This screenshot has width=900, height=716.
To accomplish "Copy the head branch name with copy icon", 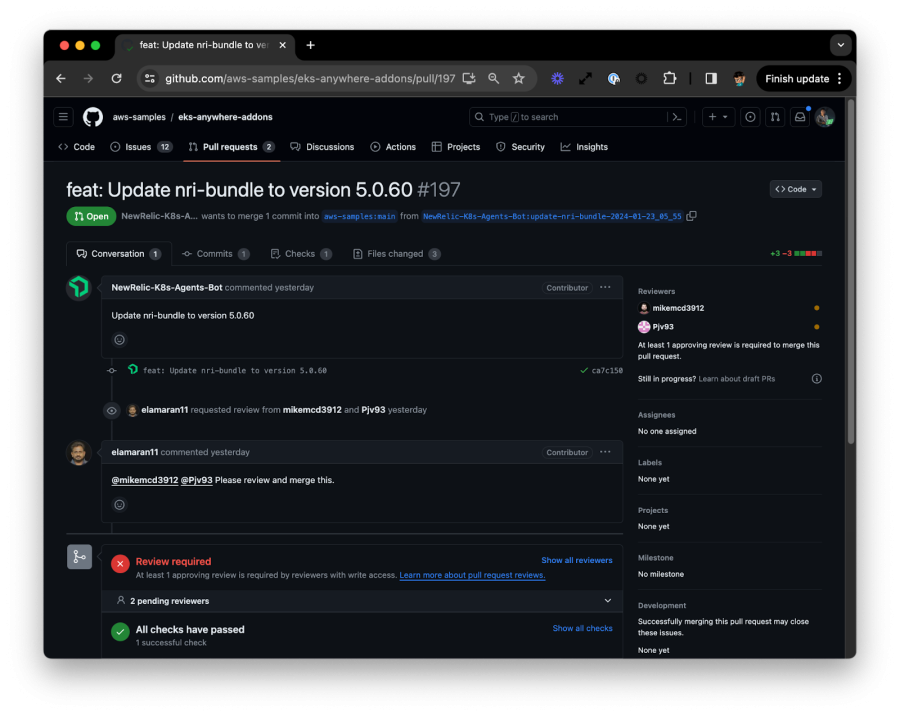I will (x=692, y=216).
